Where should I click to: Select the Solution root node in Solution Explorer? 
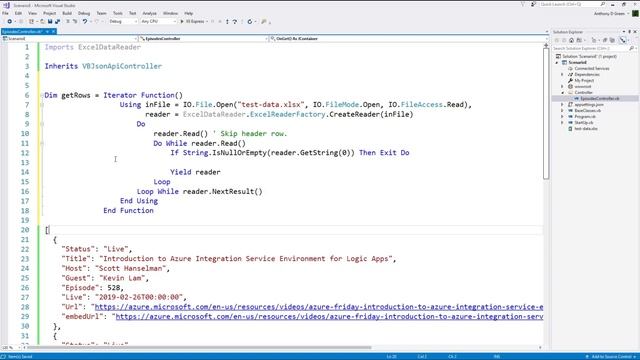[x=586, y=56]
